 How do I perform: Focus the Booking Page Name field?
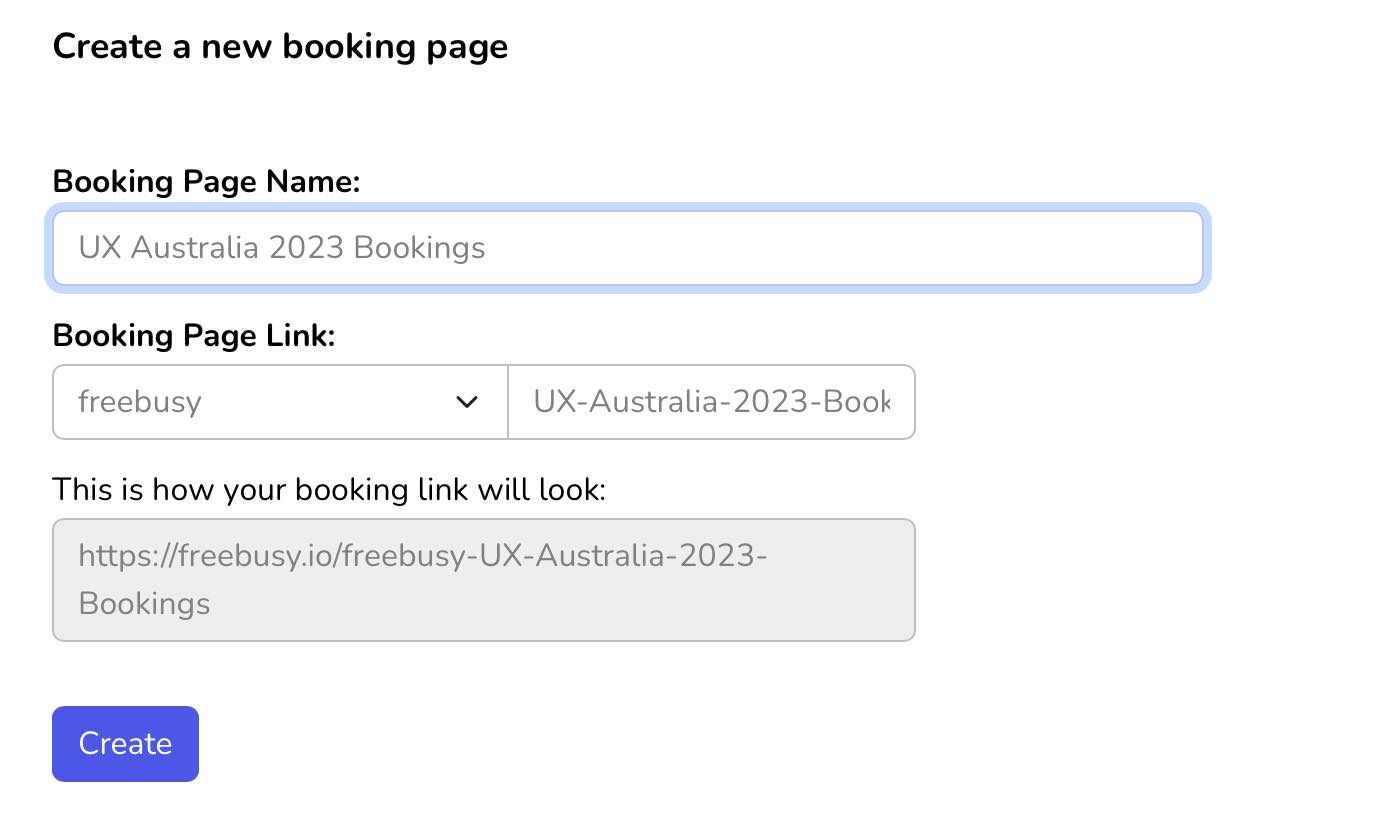tap(627, 247)
